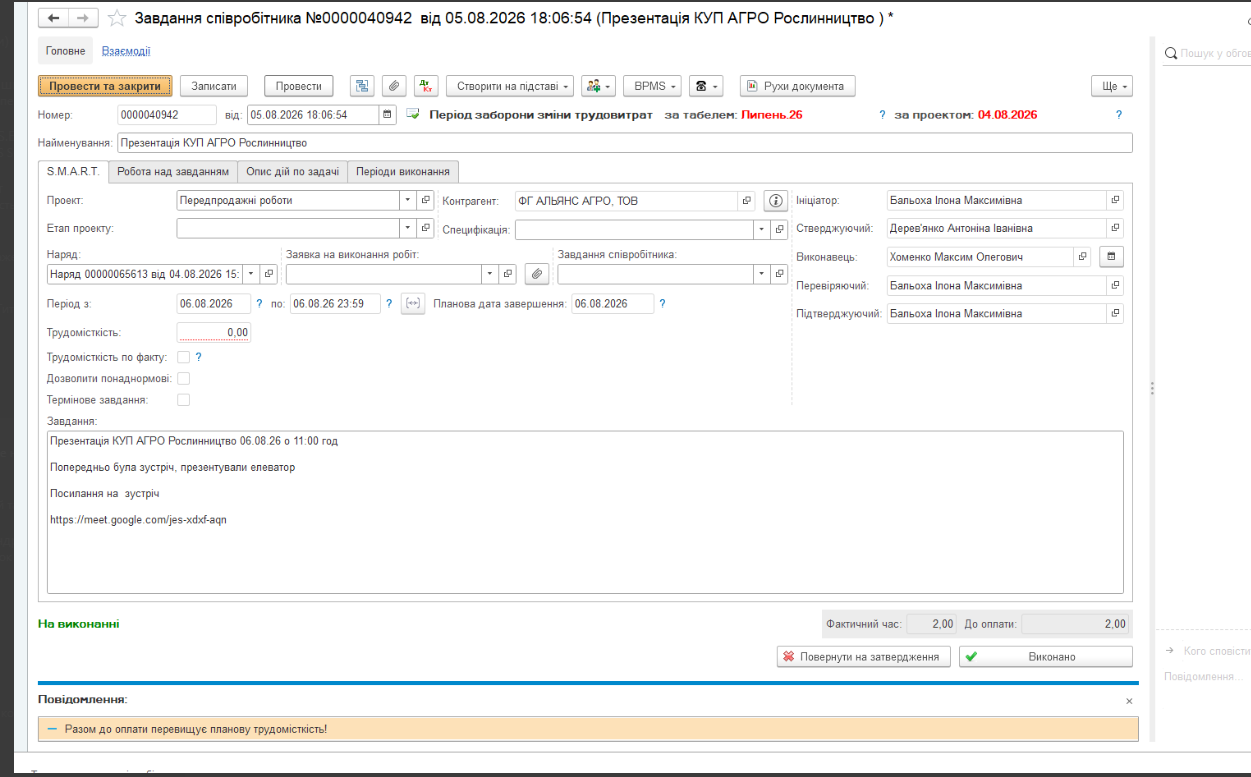The width and height of the screenshot is (1251, 777).
Task: Toggle Дозволити понаднормові checkbox
Action: click(x=183, y=378)
